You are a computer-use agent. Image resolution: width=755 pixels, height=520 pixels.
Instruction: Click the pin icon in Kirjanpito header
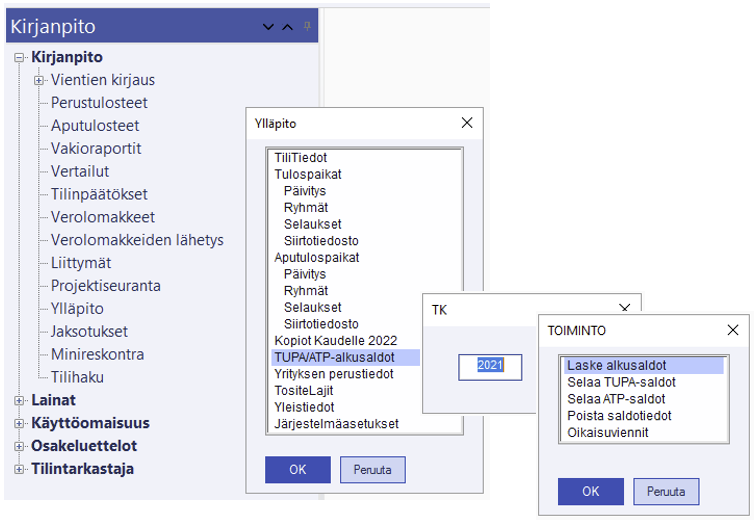[x=308, y=25]
